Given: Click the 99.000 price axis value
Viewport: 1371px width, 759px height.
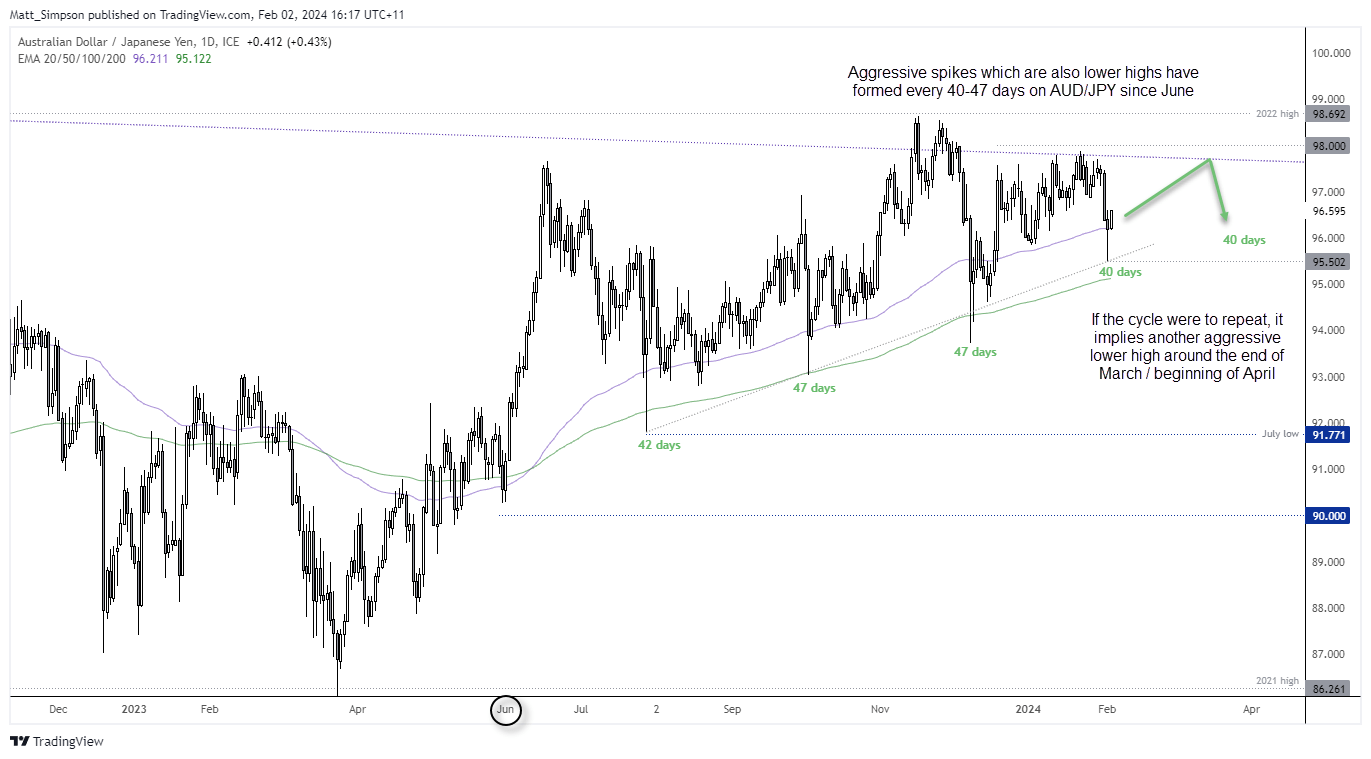Looking at the screenshot, I should (x=1330, y=99).
